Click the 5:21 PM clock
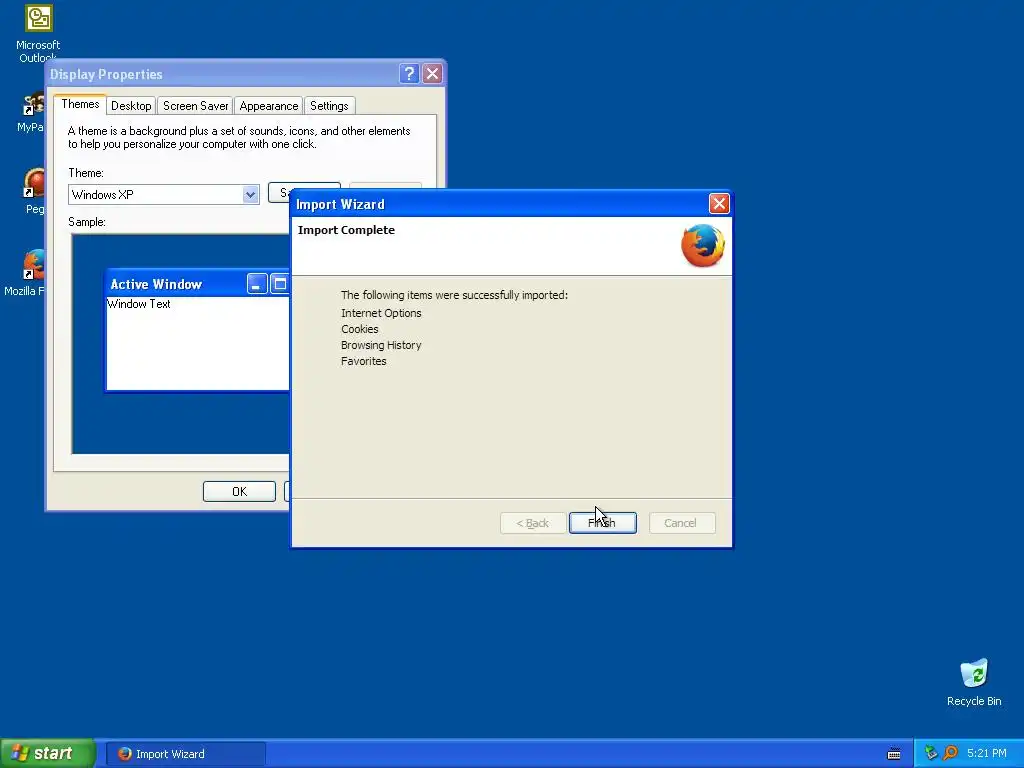1024x768 pixels. pyautogui.click(x=987, y=753)
